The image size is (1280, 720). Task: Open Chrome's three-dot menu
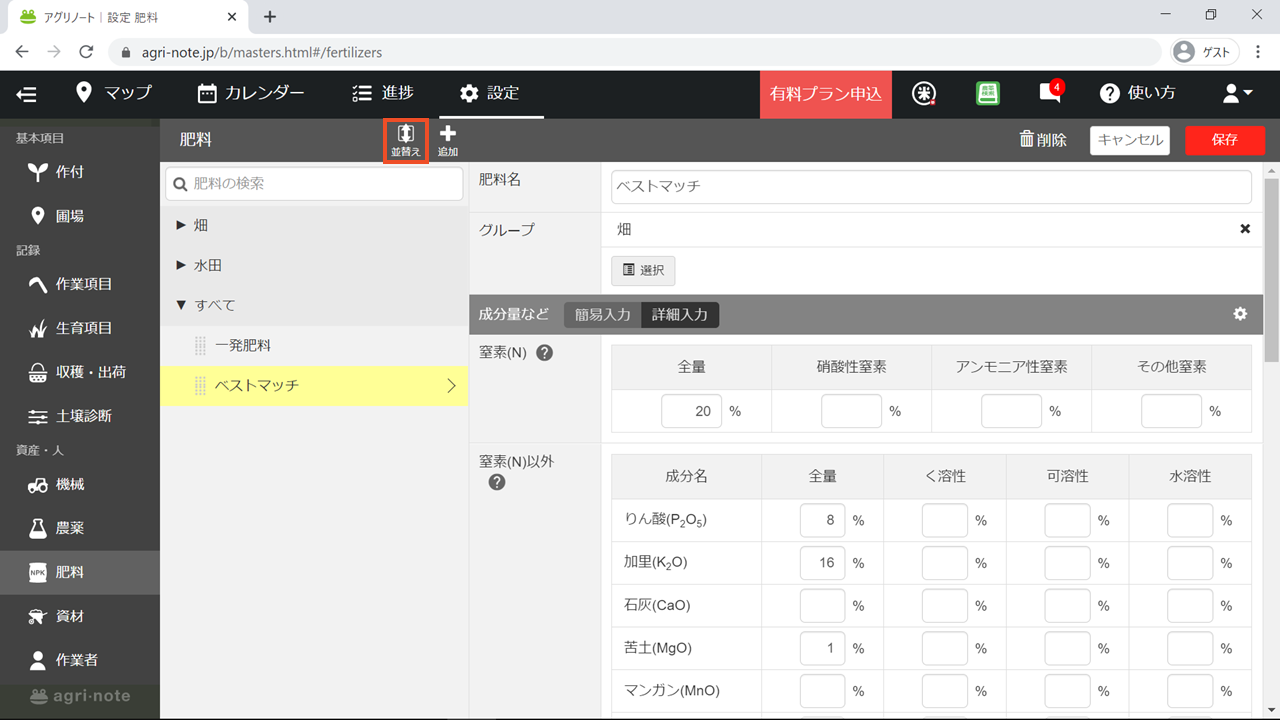[1258, 52]
